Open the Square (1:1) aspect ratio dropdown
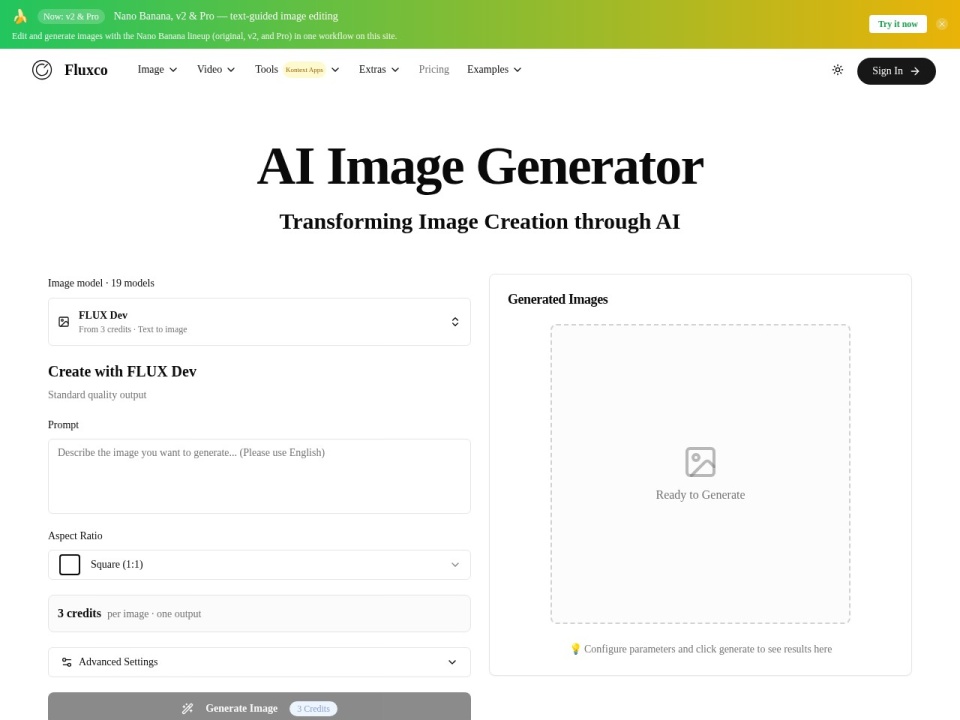The image size is (960, 720). coord(260,564)
